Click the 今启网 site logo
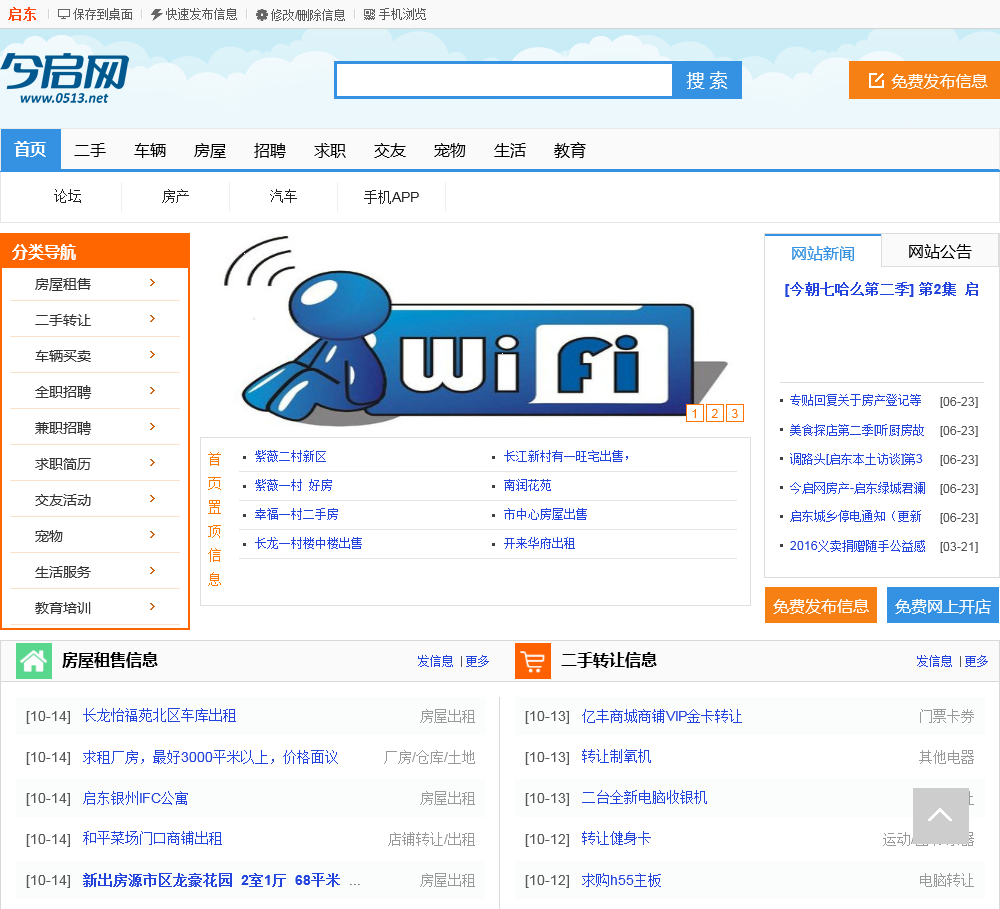This screenshot has width=1000, height=909. 64,78
